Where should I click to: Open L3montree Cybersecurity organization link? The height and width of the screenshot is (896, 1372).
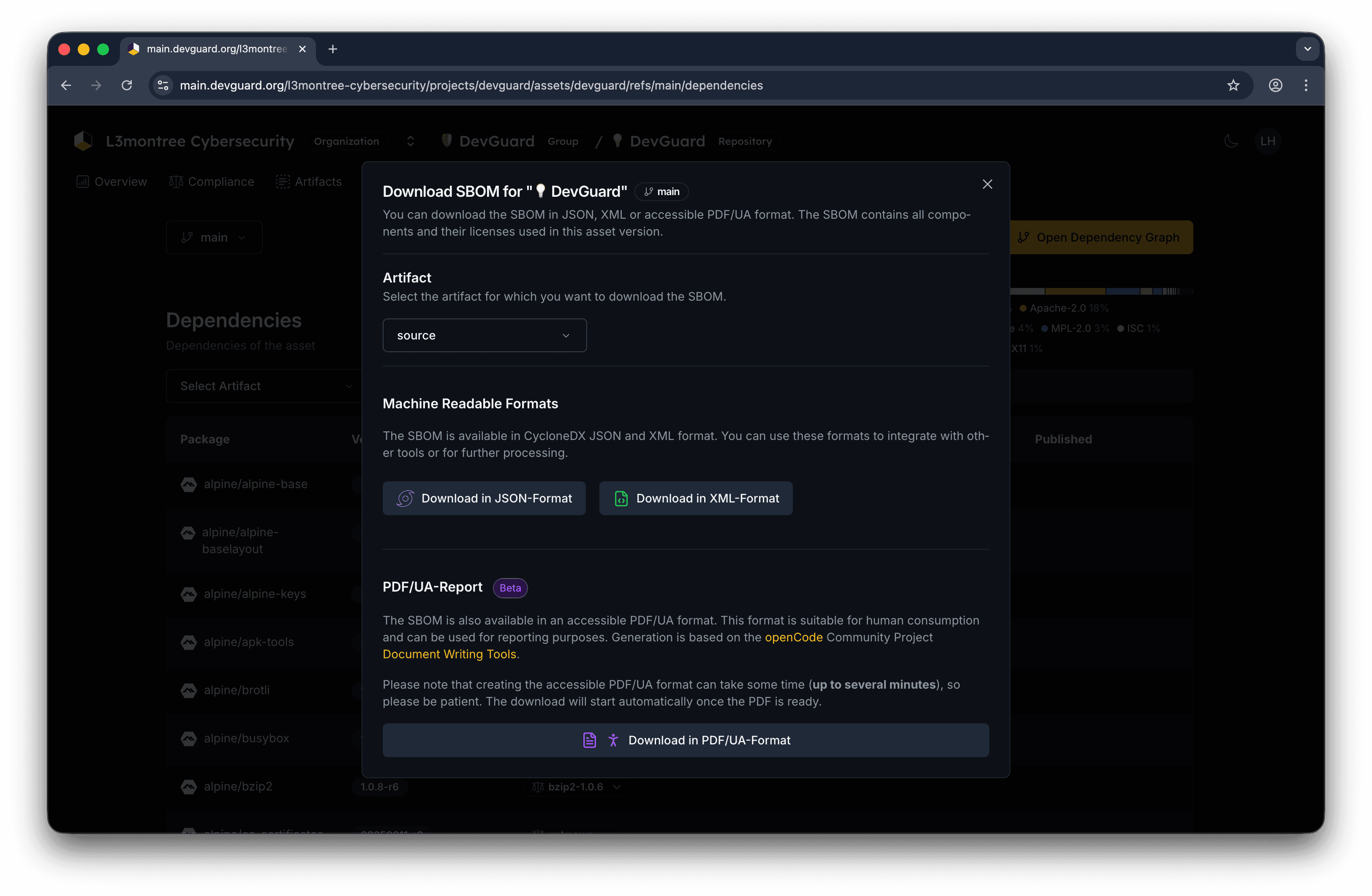200,141
